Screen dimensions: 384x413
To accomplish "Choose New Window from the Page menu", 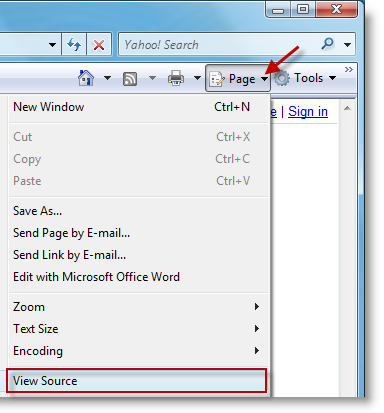I will 138,107.
